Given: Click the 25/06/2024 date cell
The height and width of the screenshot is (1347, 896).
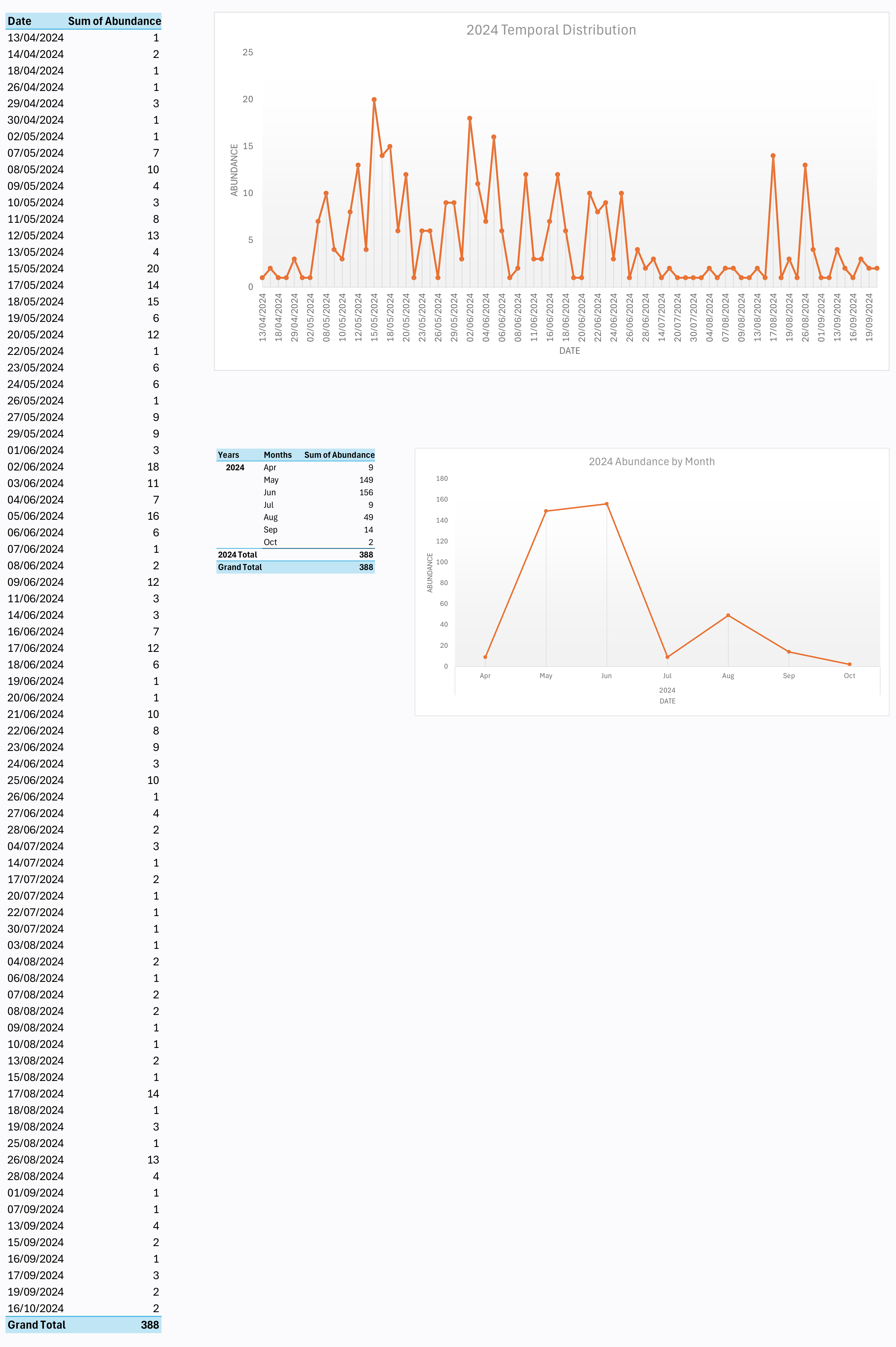Looking at the screenshot, I should pyautogui.click(x=35, y=780).
